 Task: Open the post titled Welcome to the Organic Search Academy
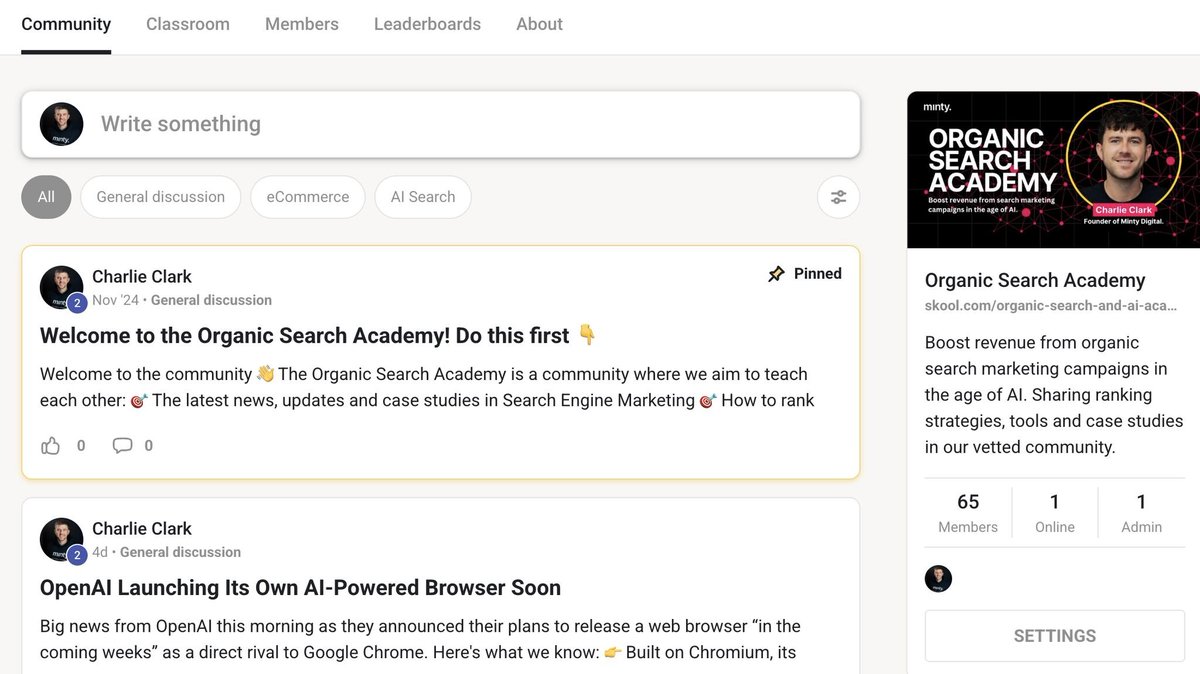318,336
